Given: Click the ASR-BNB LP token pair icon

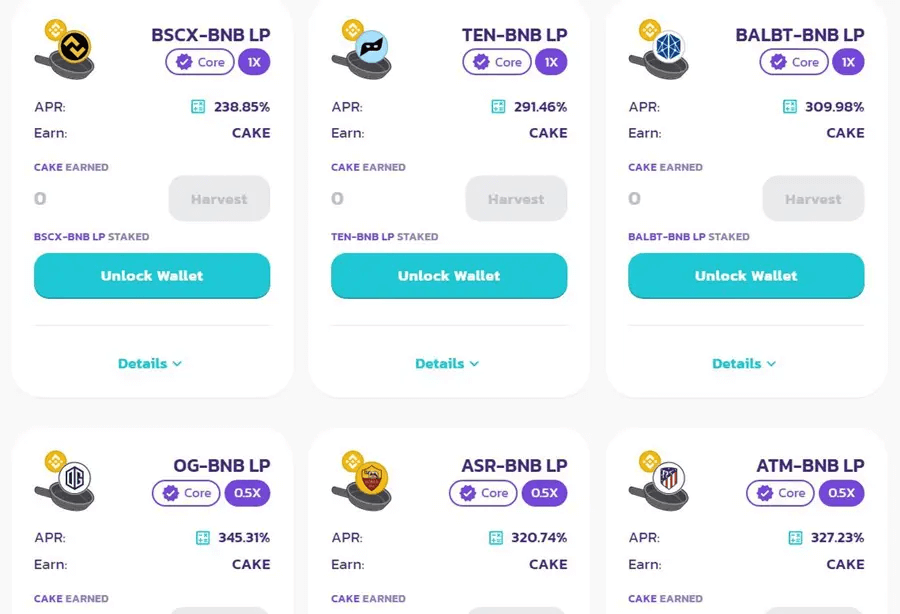Looking at the screenshot, I should click(360, 479).
